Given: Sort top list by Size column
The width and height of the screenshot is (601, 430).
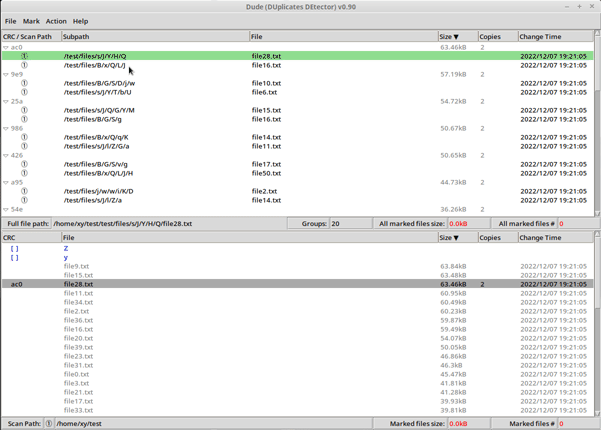Looking at the screenshot, I should click(458, 36).
